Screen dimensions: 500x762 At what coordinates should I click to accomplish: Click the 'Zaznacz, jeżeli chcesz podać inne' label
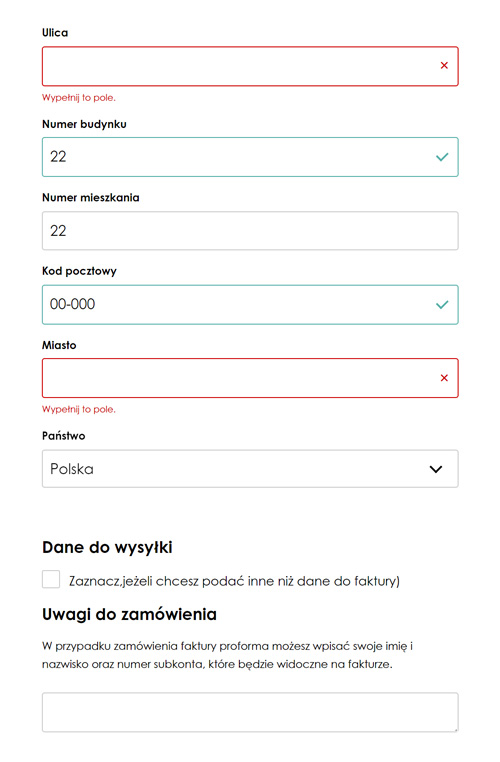(234, 581)
